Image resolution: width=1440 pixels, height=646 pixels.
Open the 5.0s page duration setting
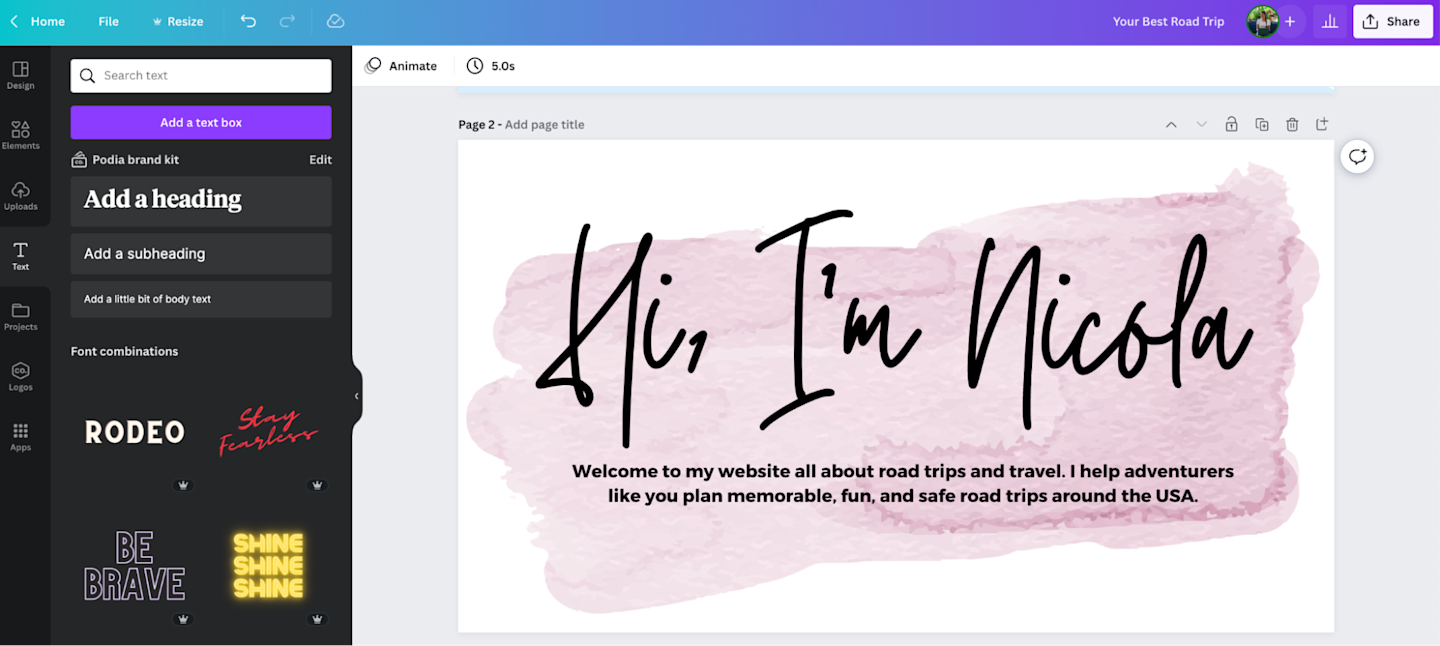(490, 66)
